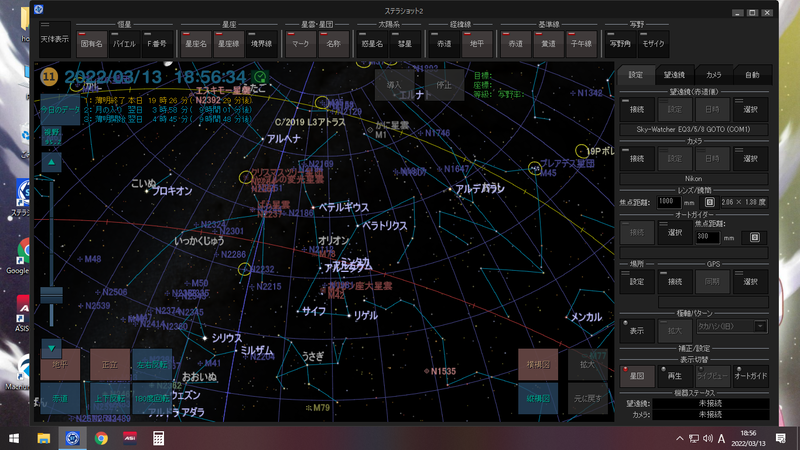Click the zoom up arrow button
This screenshot has width=800, height=450.
point(52,162)
